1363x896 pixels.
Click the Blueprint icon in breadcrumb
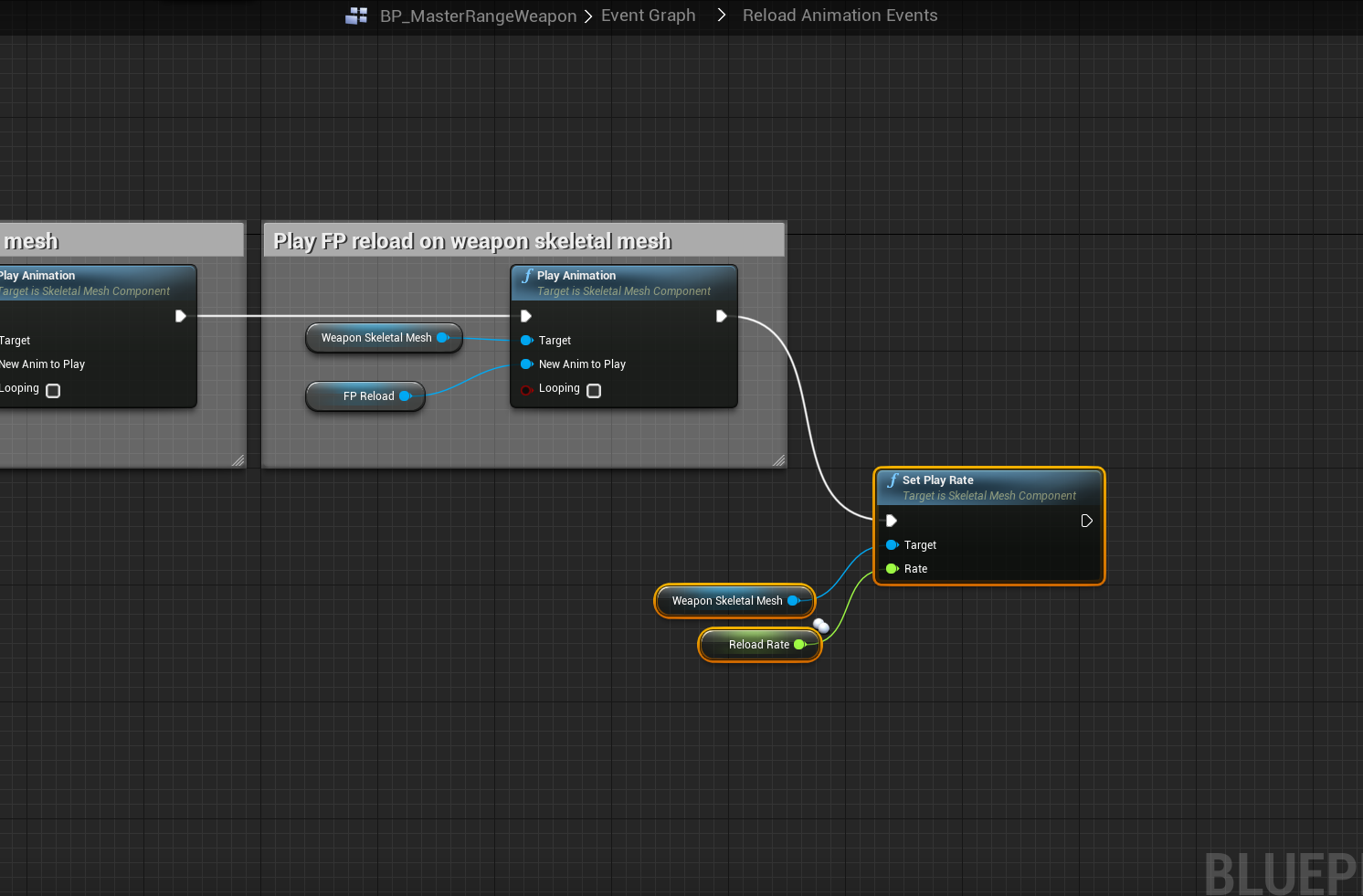(356, 16)
